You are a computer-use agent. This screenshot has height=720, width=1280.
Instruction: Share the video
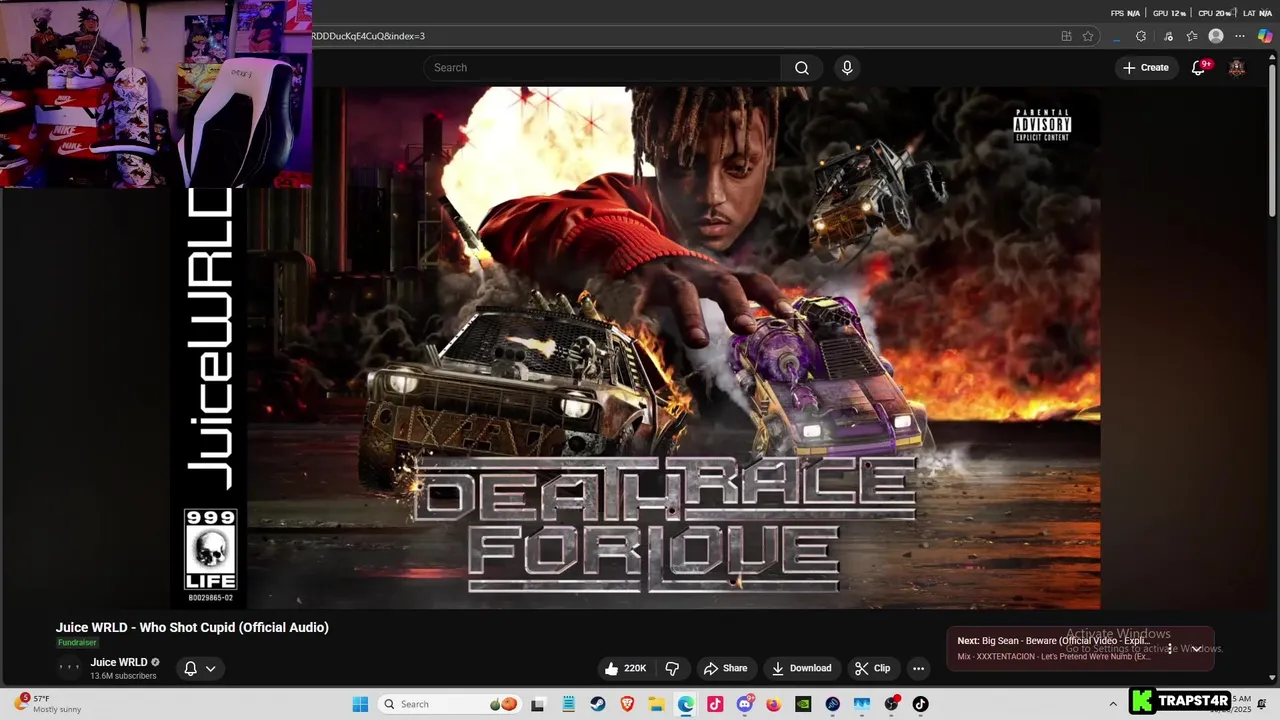[725, 668]
